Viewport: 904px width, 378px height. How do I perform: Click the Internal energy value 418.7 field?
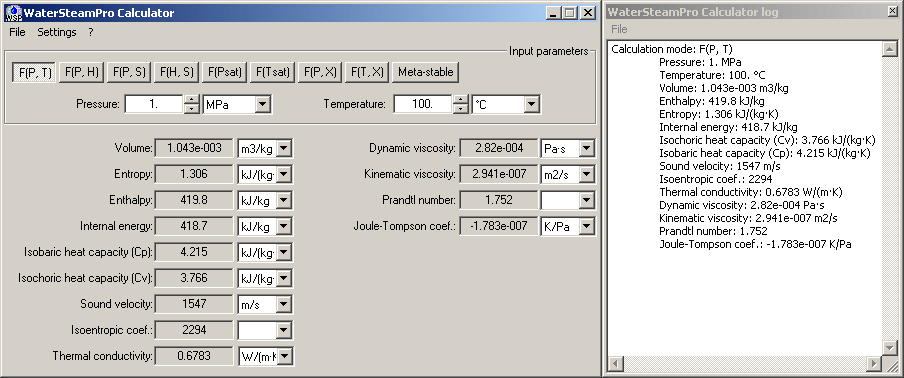[194, 226]
